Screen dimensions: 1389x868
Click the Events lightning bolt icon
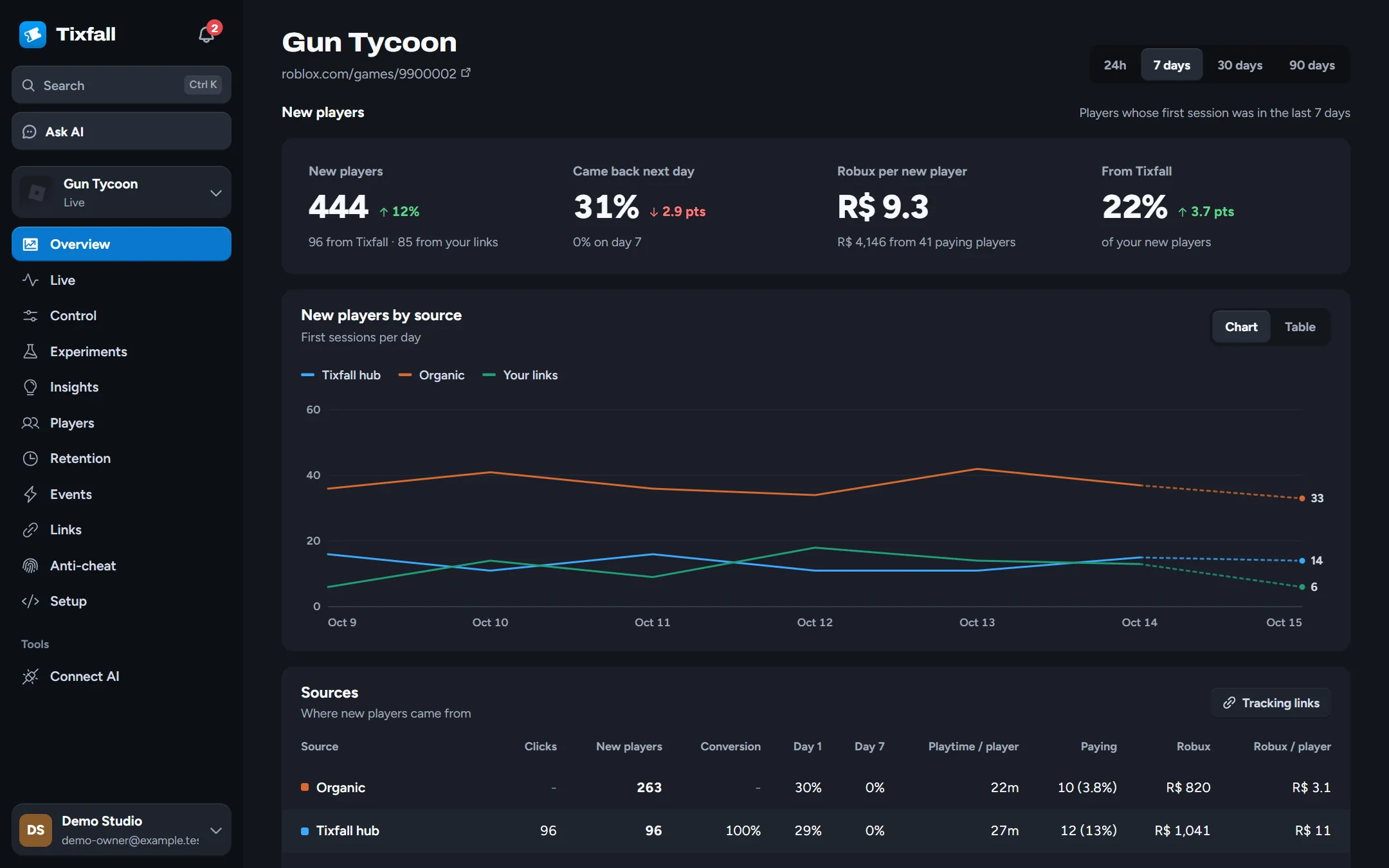click(x=30, y=494)
